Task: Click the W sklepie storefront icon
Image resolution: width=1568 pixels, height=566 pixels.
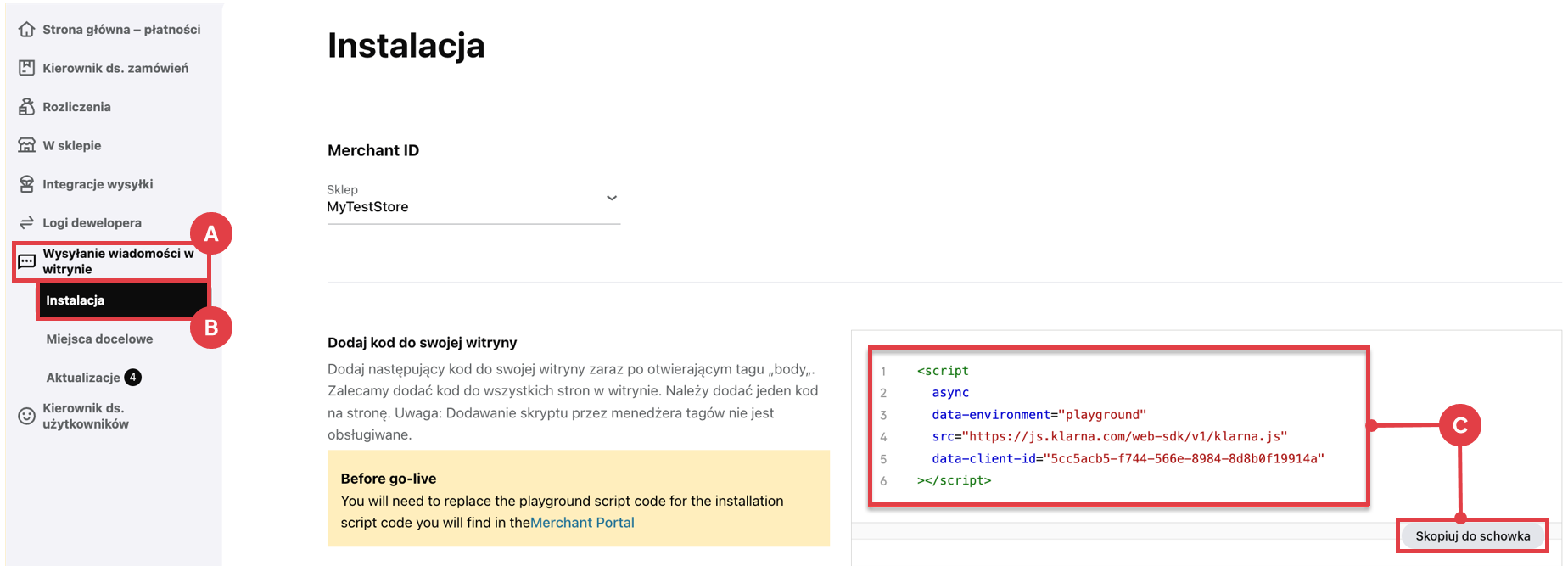Action: click(27, 145)
